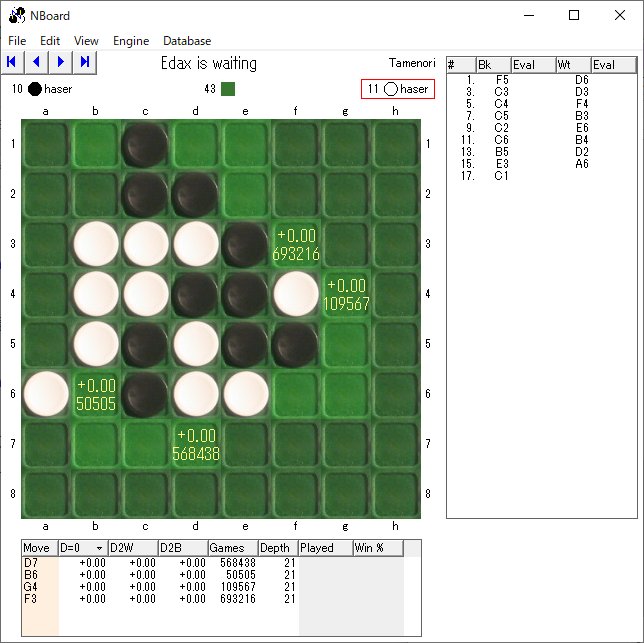Click the black player haser label

(x=58, y=89)
